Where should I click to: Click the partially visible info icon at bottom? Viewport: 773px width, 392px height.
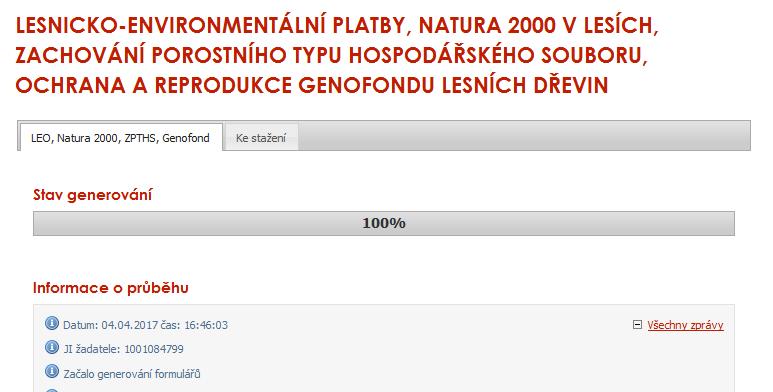click(52, 391)
